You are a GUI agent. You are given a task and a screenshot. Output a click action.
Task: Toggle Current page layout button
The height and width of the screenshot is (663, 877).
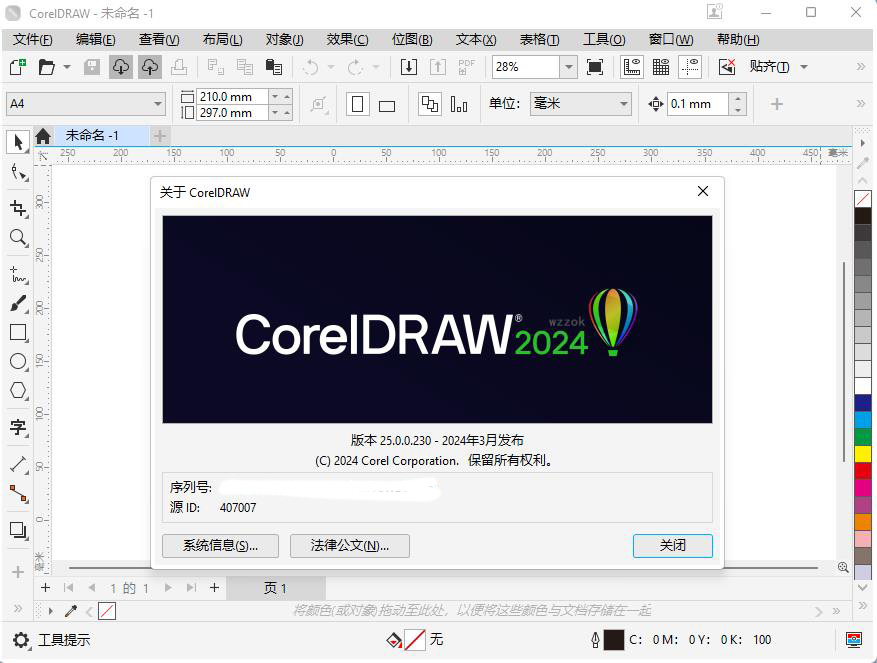[x=459, y=105]
